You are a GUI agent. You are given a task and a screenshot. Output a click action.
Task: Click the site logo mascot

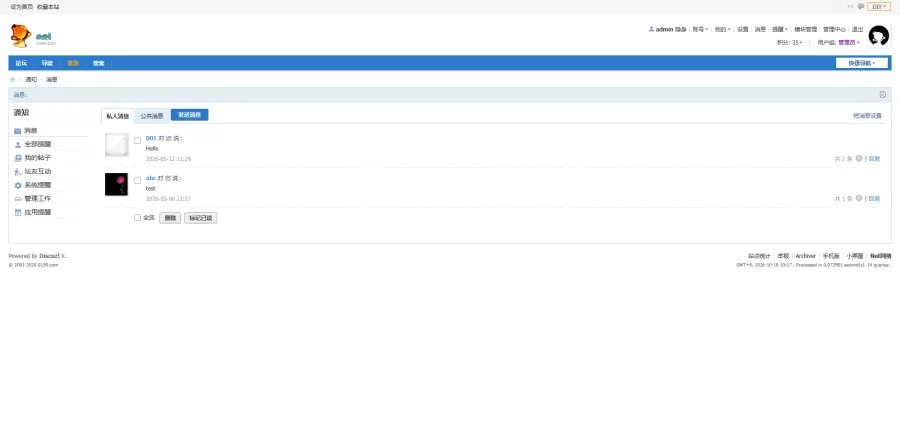coord(21,36)
